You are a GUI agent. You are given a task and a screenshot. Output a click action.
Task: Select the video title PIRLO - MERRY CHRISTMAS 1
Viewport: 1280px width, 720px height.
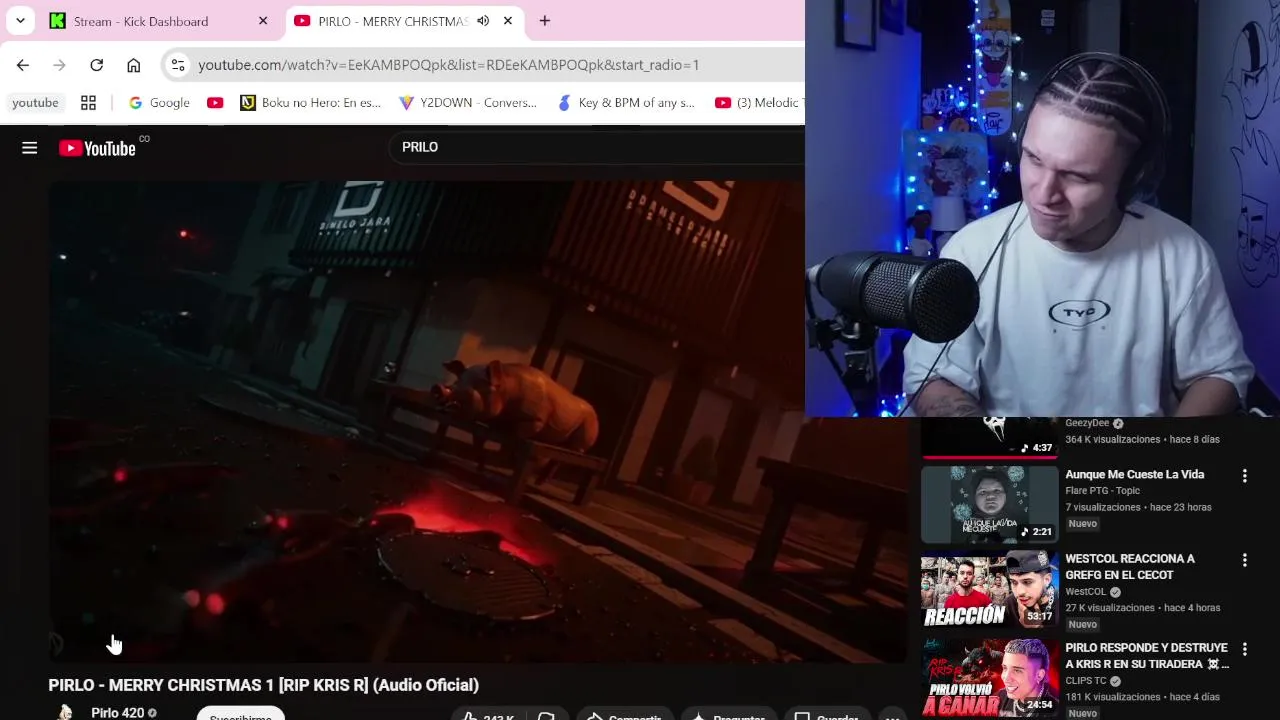pyautogui.click(x=264, y=685)
